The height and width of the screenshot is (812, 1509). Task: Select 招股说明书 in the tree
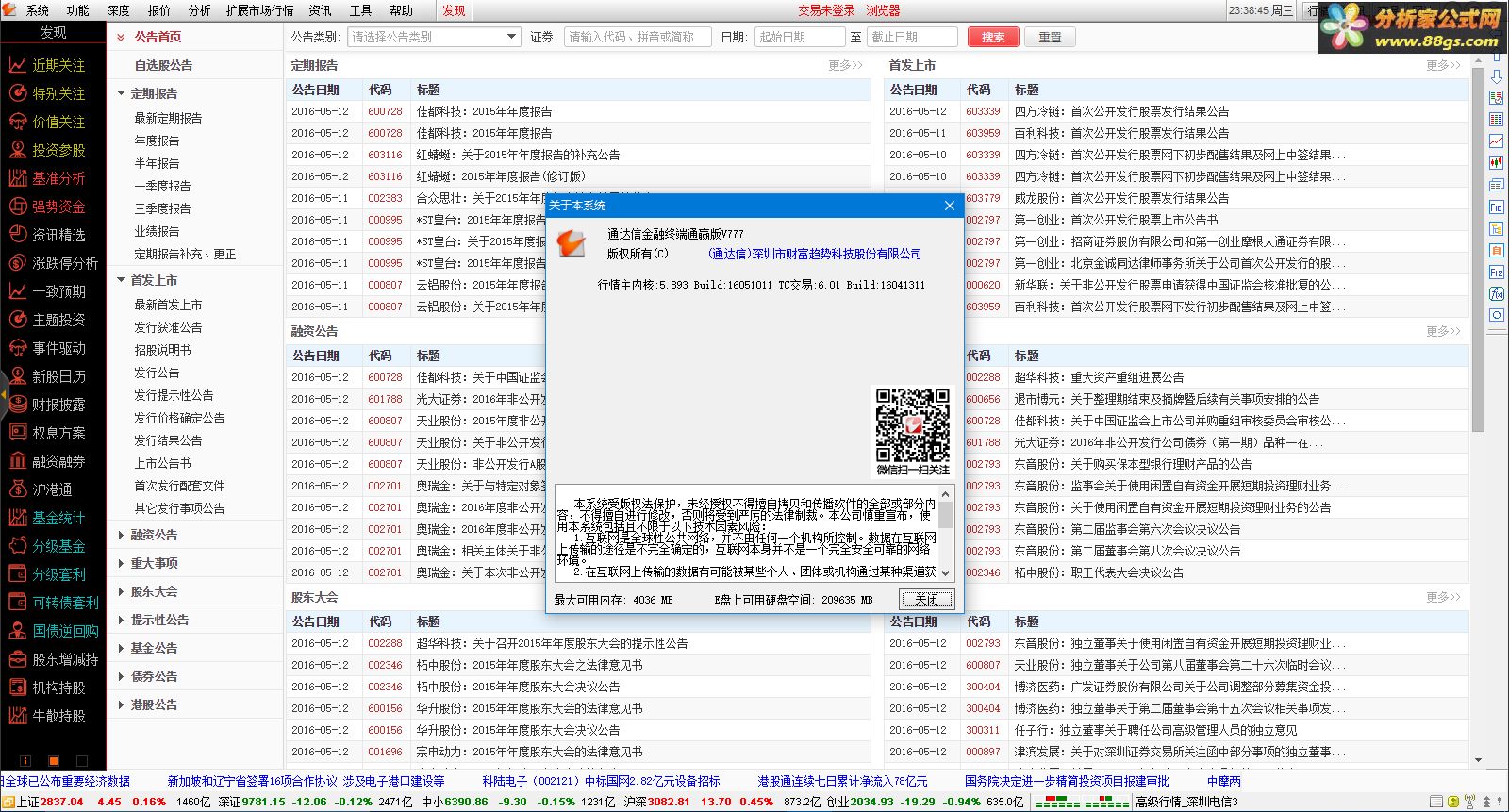162,350
